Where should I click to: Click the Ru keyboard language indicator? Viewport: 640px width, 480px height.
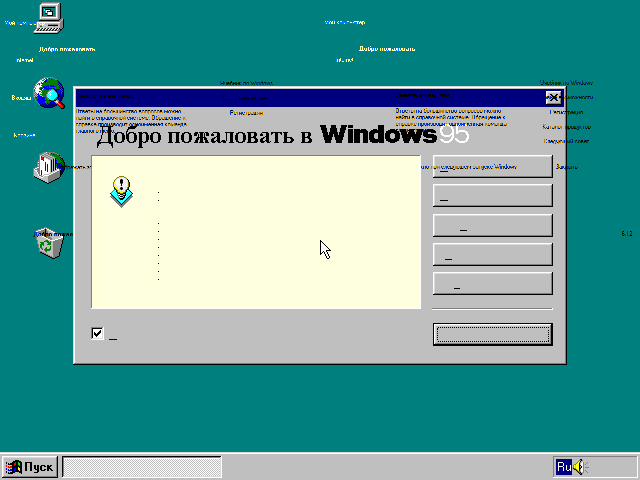point(564,466)
